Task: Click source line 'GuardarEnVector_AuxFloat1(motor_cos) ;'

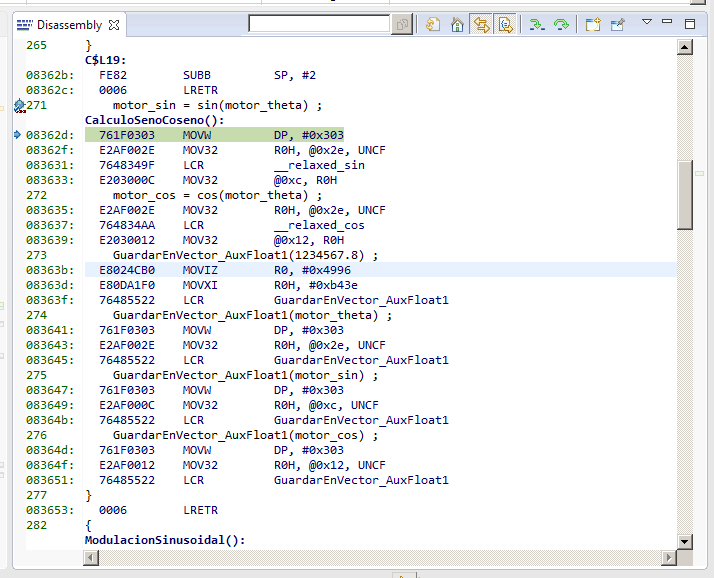Action: pyautogui.click(x=245, y=436)
